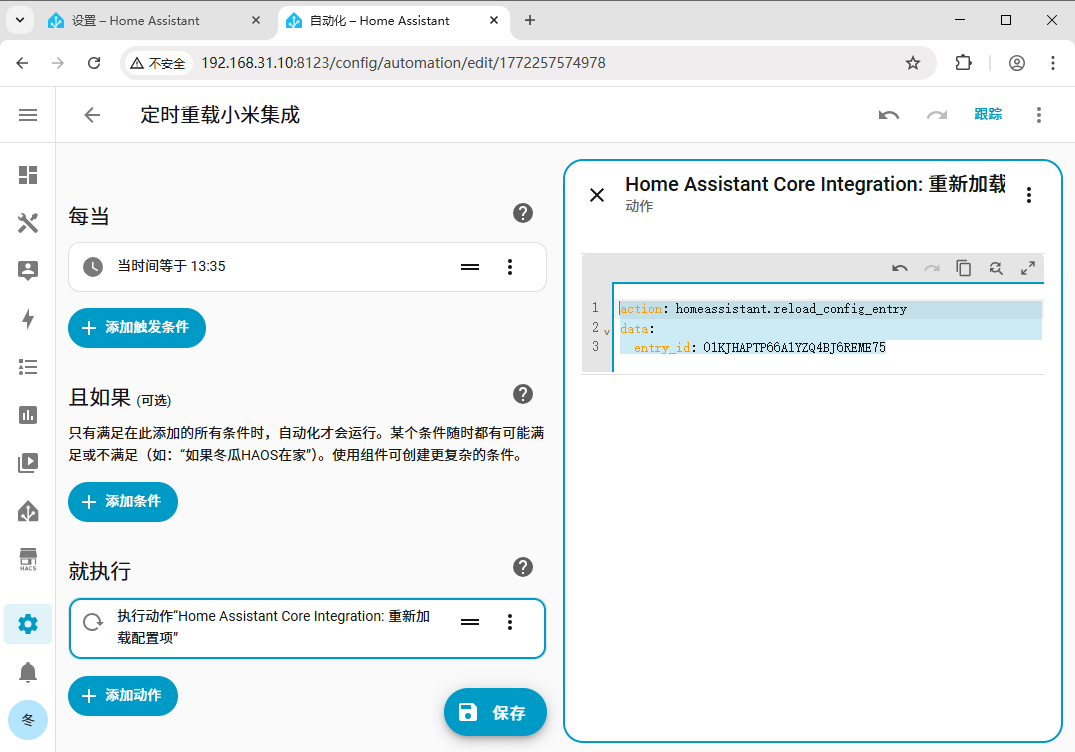Show help for the 就执行 actions section

(523, 567)
